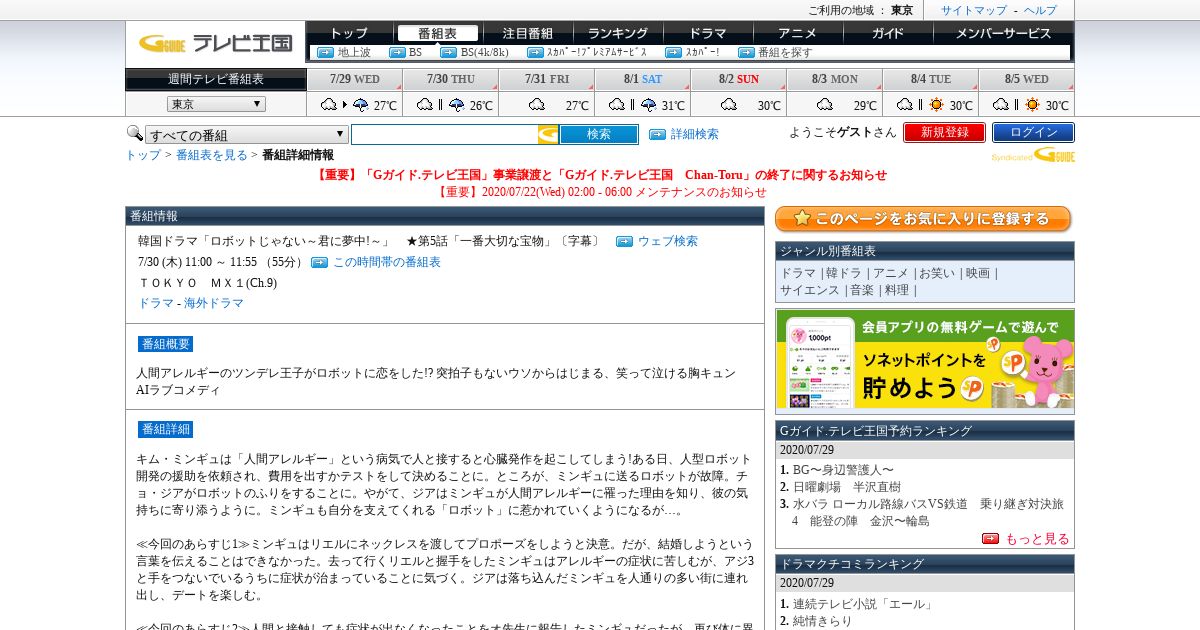Open the 東京 region dropdown
The width and height of the screenshot is (1200, 630).
pos(216,104)
